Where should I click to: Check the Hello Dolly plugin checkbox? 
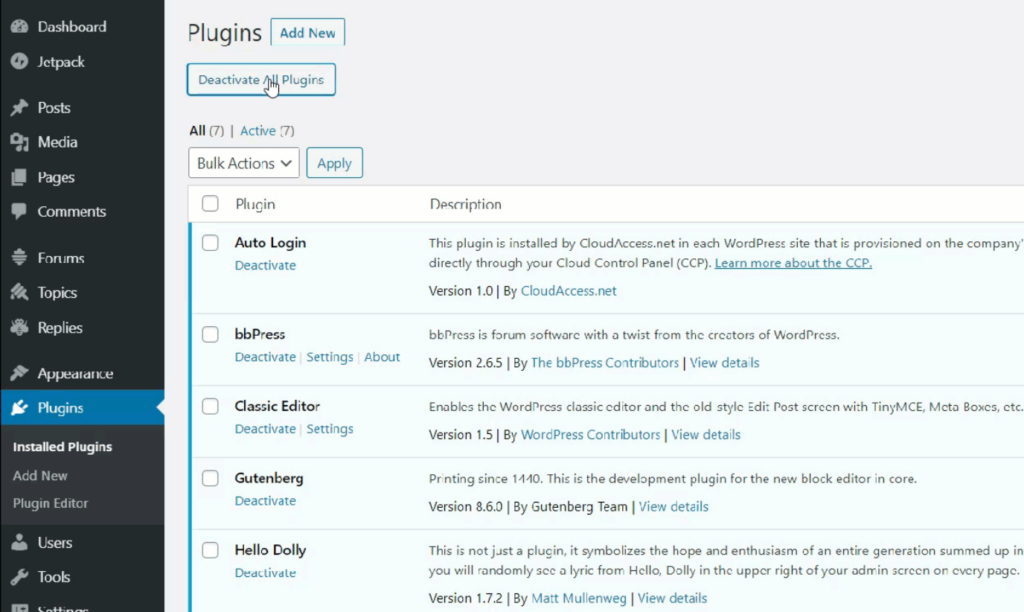click(210, 550)
